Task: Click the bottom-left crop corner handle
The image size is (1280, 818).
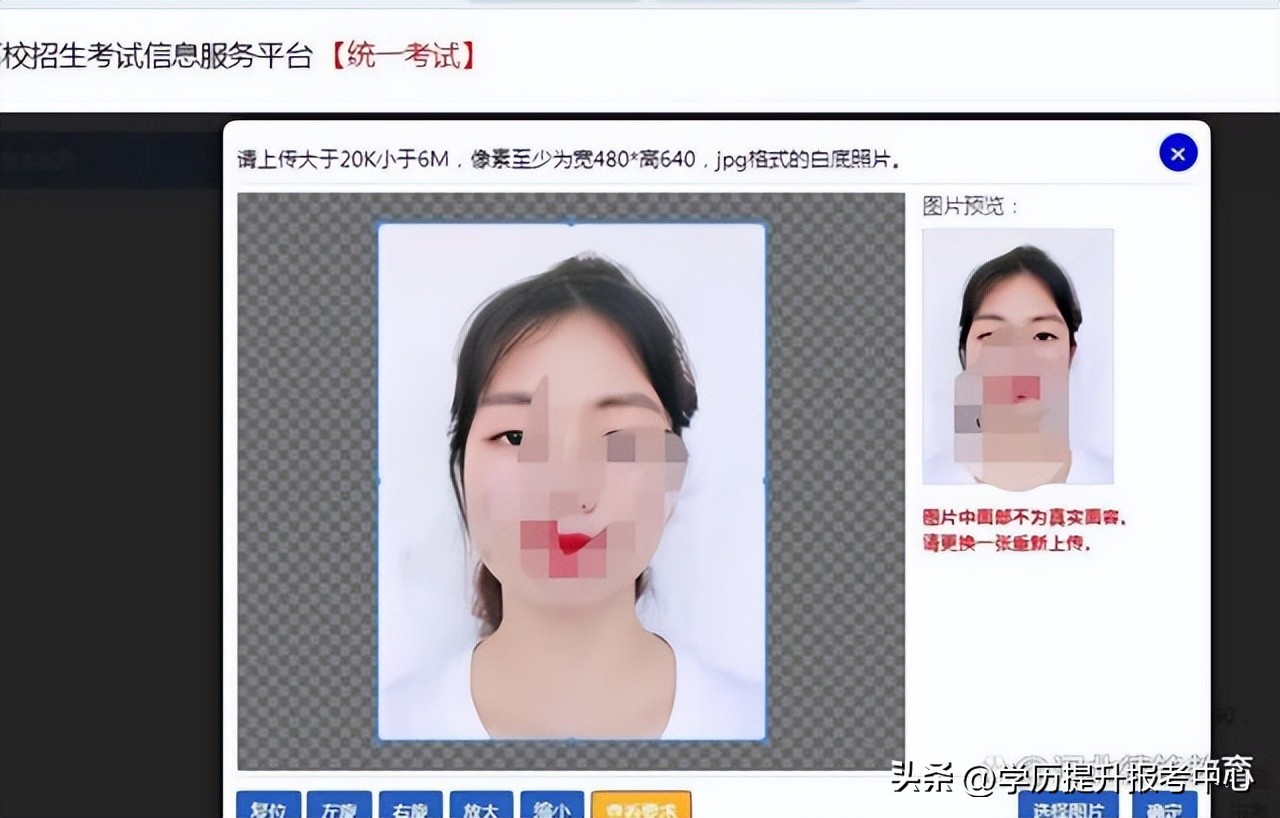Action: [x=378, y=740]
